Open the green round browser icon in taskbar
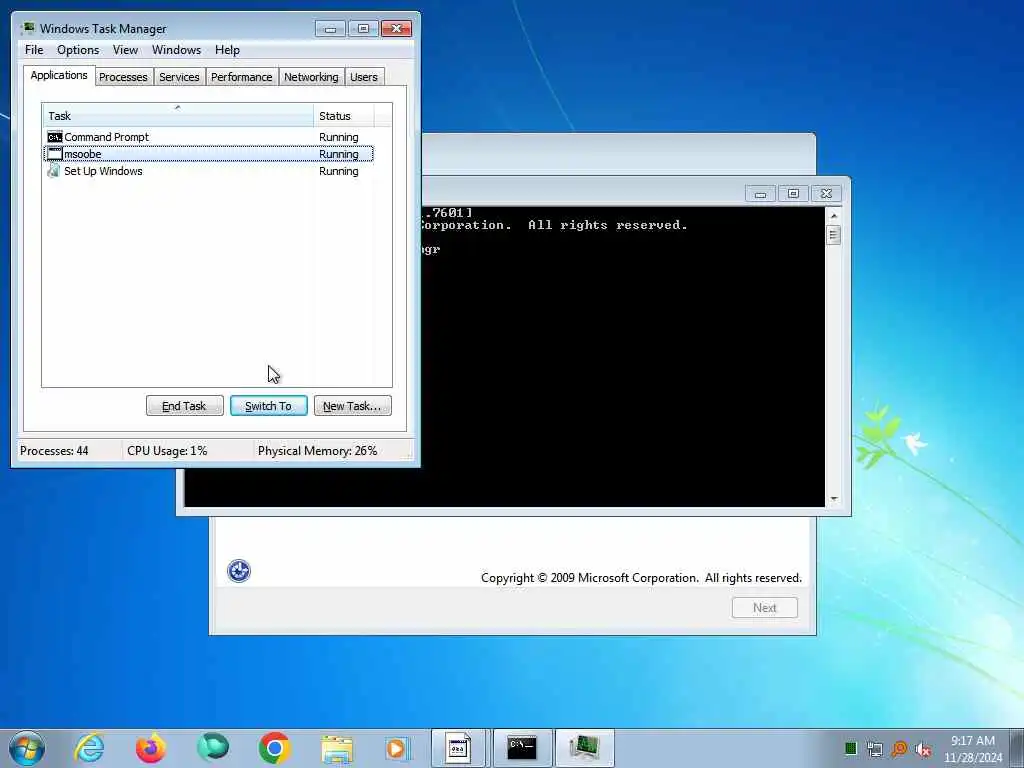Image resolution: width=1024 pixels, height=768 pixels. (213, 748)
